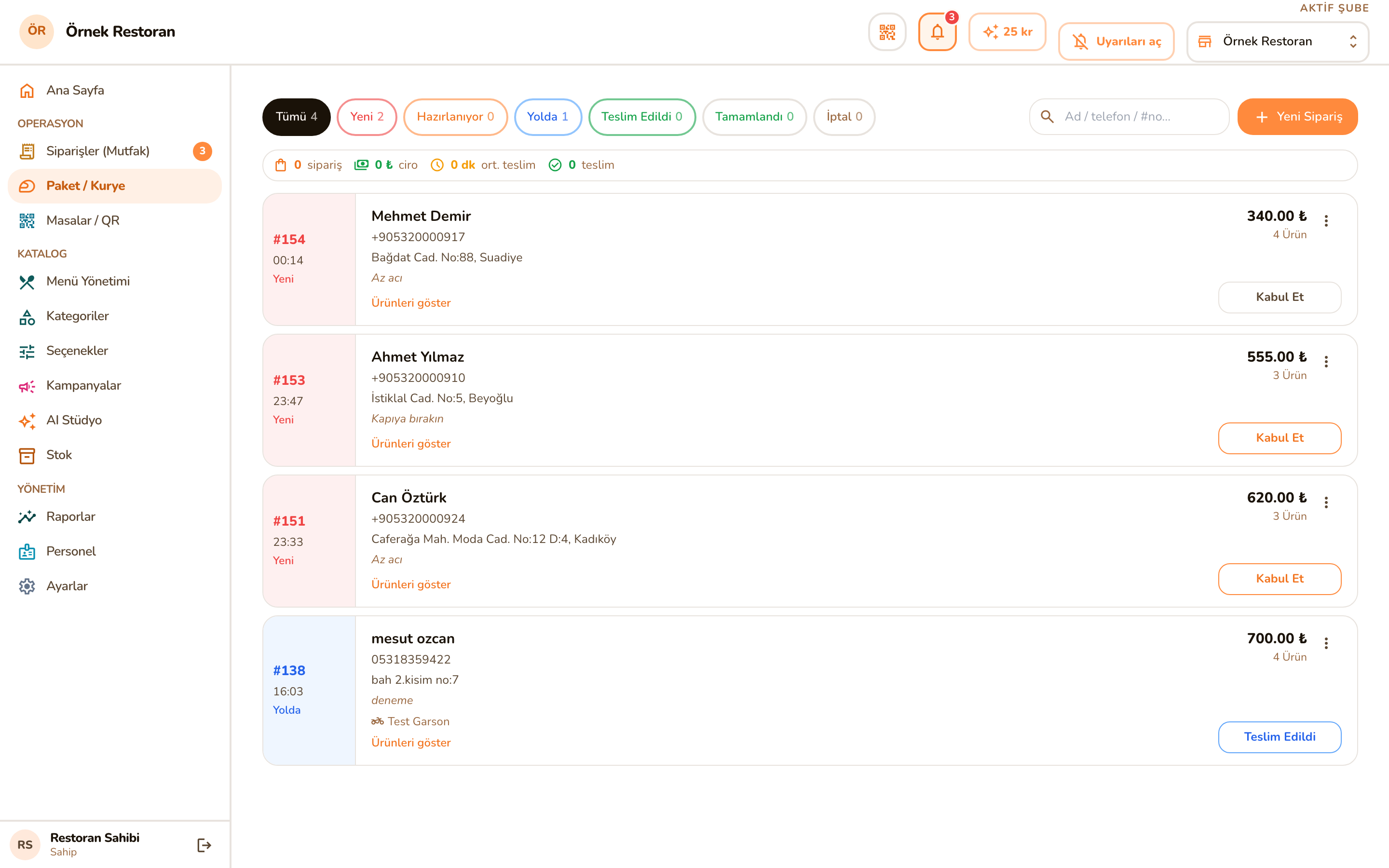The image size is (1389, 868).
Task: Go to Ana Sayfa in sidebar
Action: point(115,91)
